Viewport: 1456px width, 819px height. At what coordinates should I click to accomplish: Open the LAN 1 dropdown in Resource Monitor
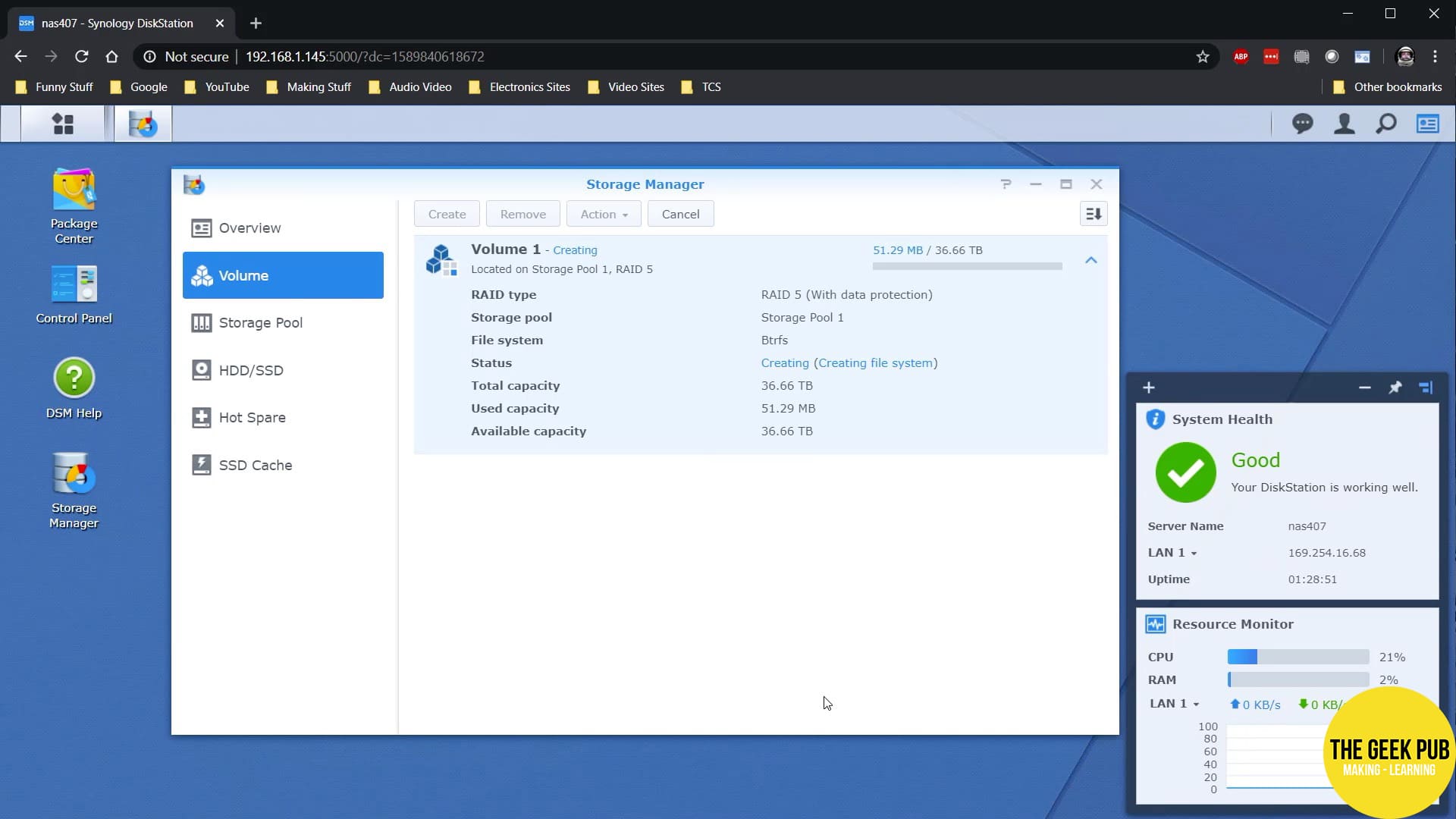[x=1174, y=704]
